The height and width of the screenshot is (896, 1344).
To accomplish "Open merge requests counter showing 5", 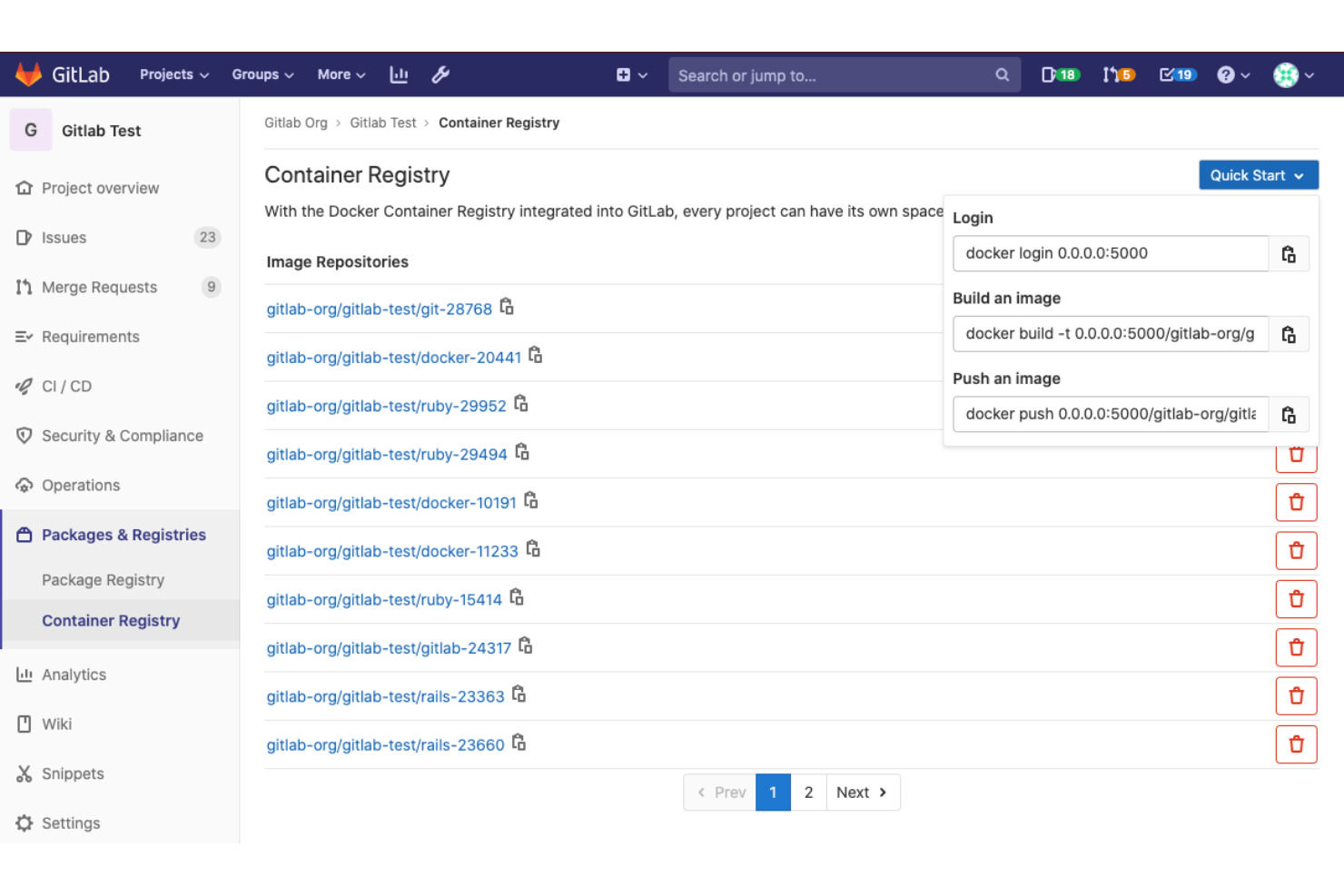I will [1118, 74].
